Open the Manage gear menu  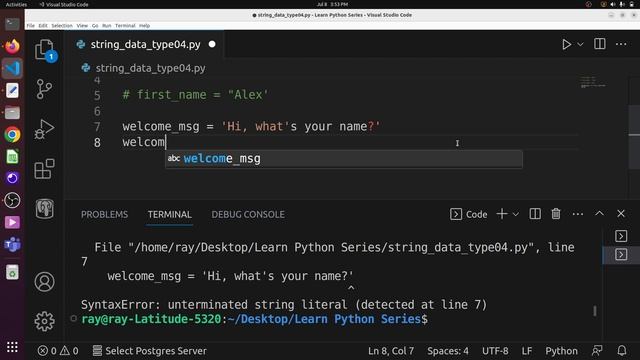click(x=44, y=322)
